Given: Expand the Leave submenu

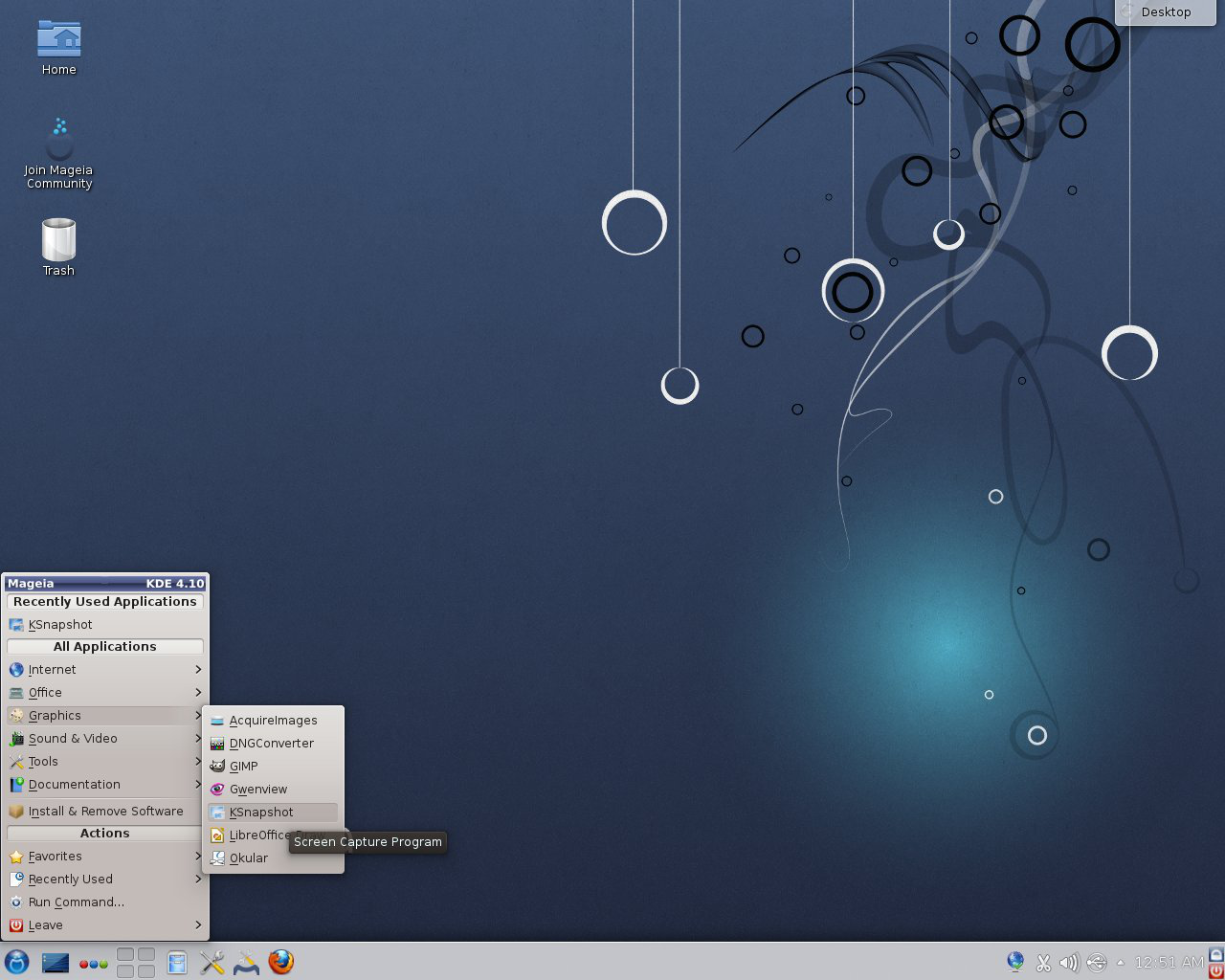Looking at the screenshot, I should click(x=105, y=925).
